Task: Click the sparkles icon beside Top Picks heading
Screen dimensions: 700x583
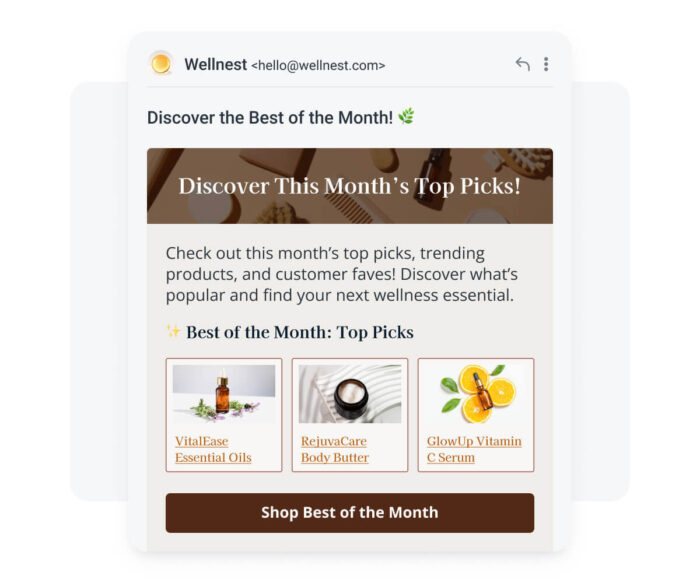Action: [173, 331]
